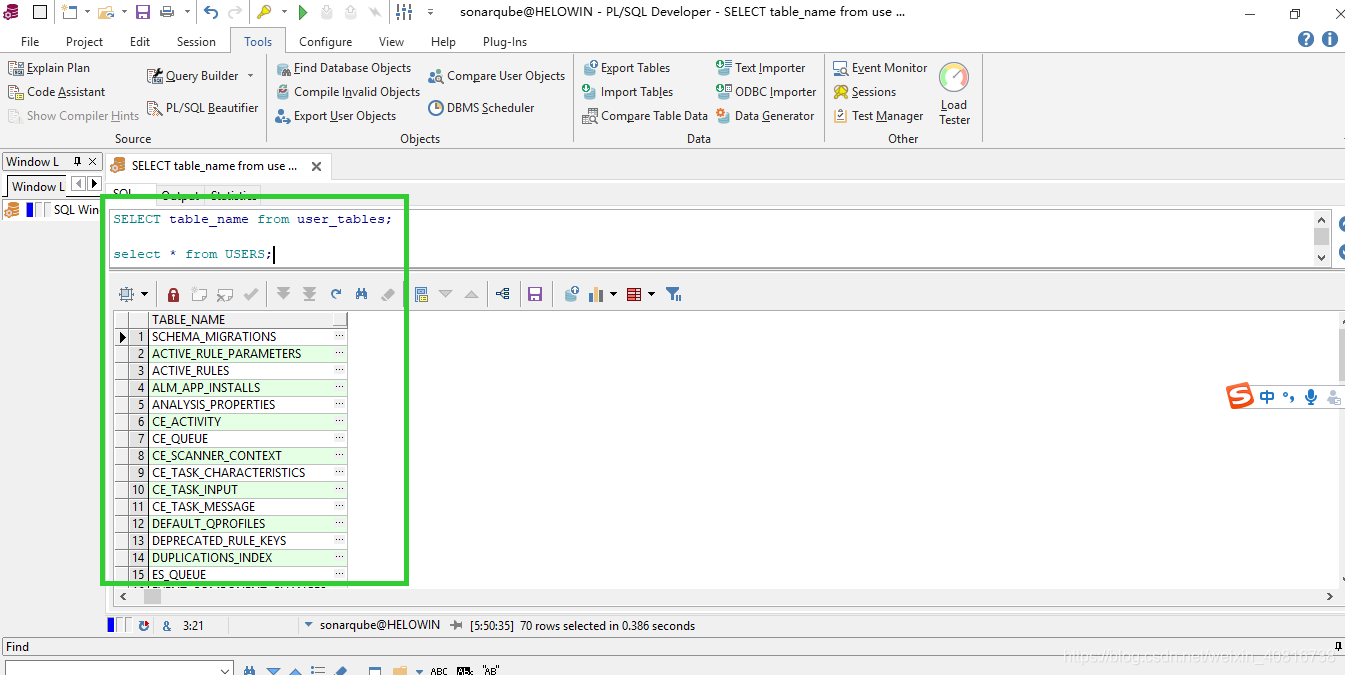Open the Preferences sliders icon in title bar
This screenshot has height=675, width=1345.
tap(404, 13)
